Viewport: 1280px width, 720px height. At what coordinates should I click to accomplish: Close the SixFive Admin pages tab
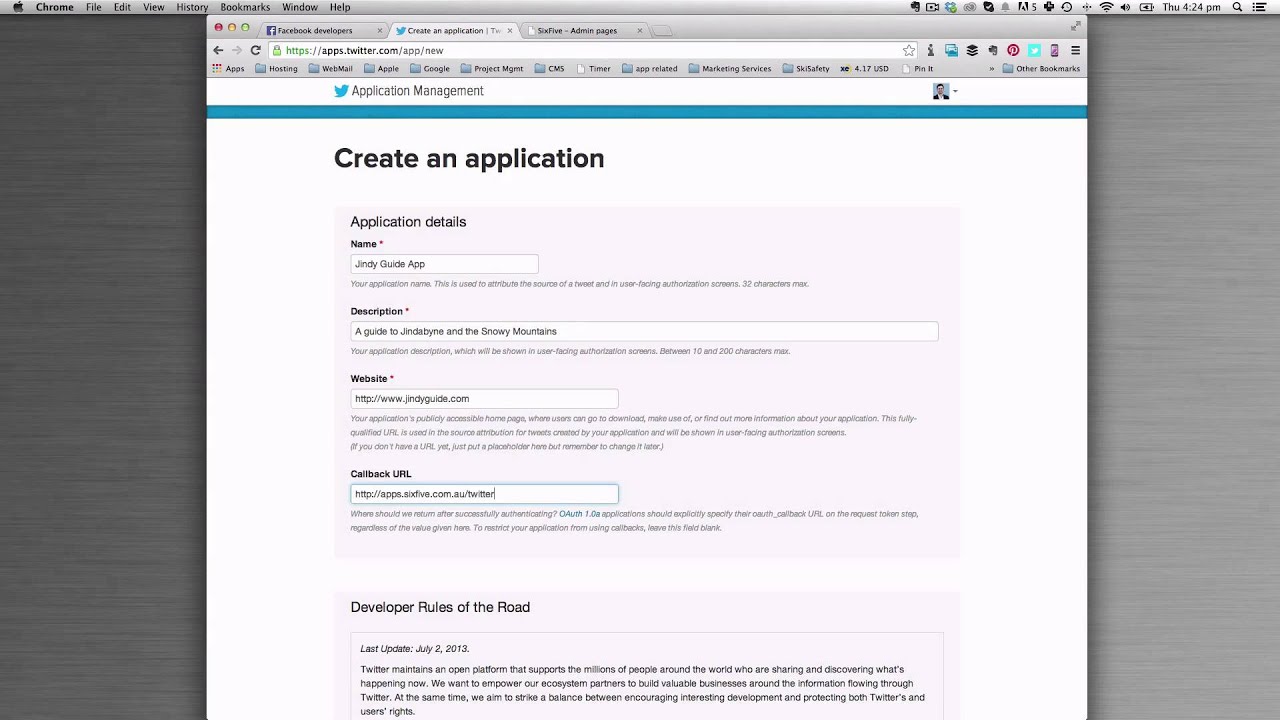pyautogui.click(x=640, y=31)
